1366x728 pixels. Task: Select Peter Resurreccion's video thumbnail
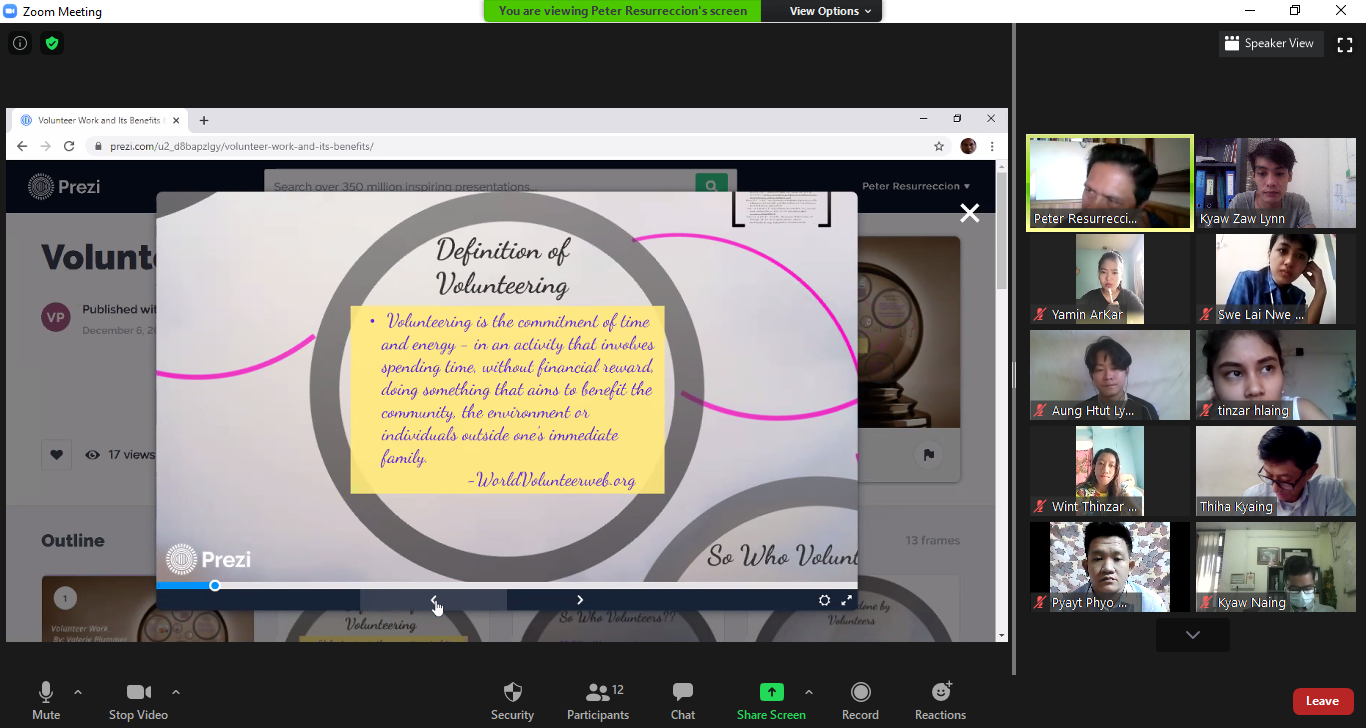pos(1110,184)
